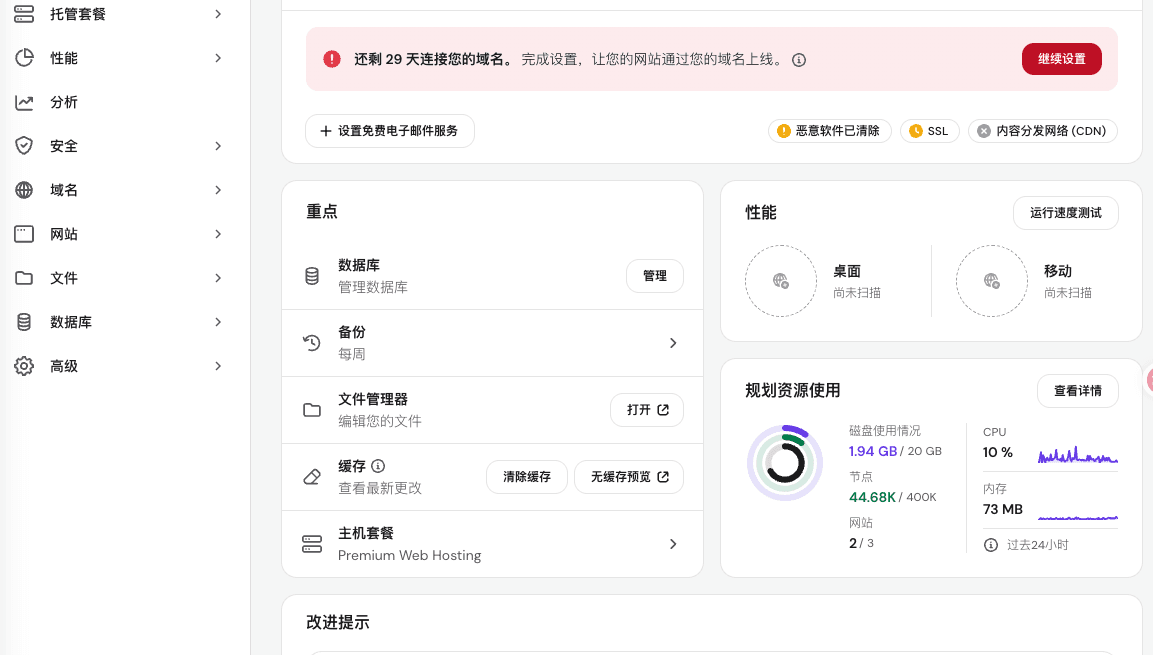
Task: Click the hosting plan server icon in sidebar
Action: pos(24,14)
